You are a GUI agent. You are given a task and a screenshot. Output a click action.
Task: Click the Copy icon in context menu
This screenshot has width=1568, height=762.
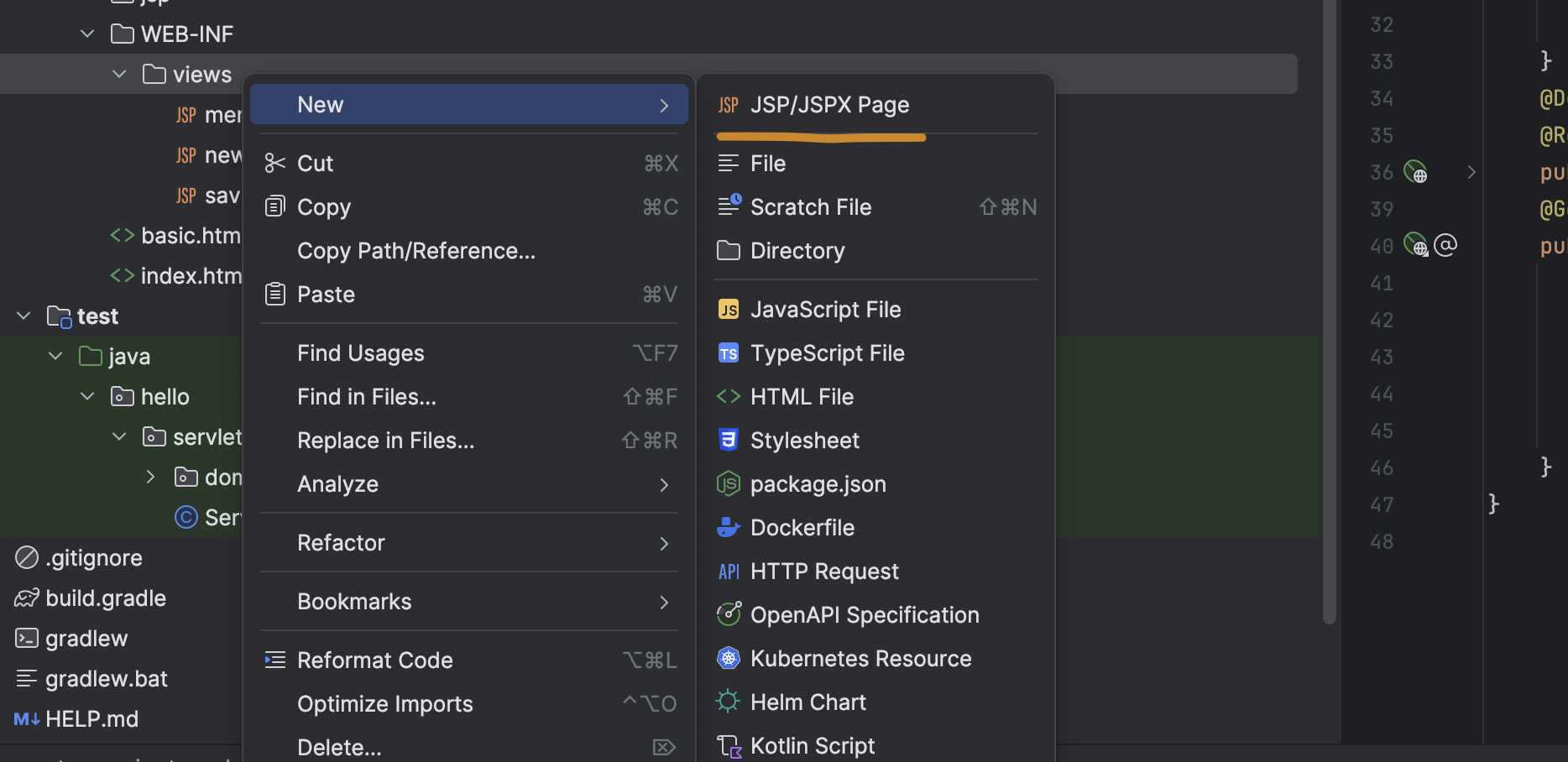[x=275, y=206]
